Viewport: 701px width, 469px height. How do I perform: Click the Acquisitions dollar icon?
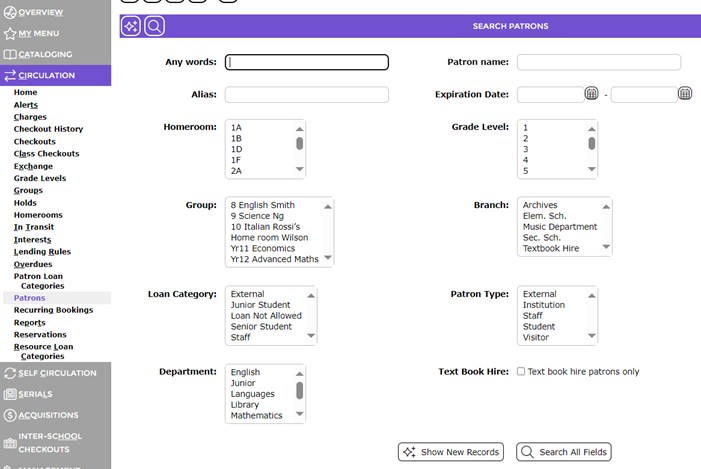10,415
